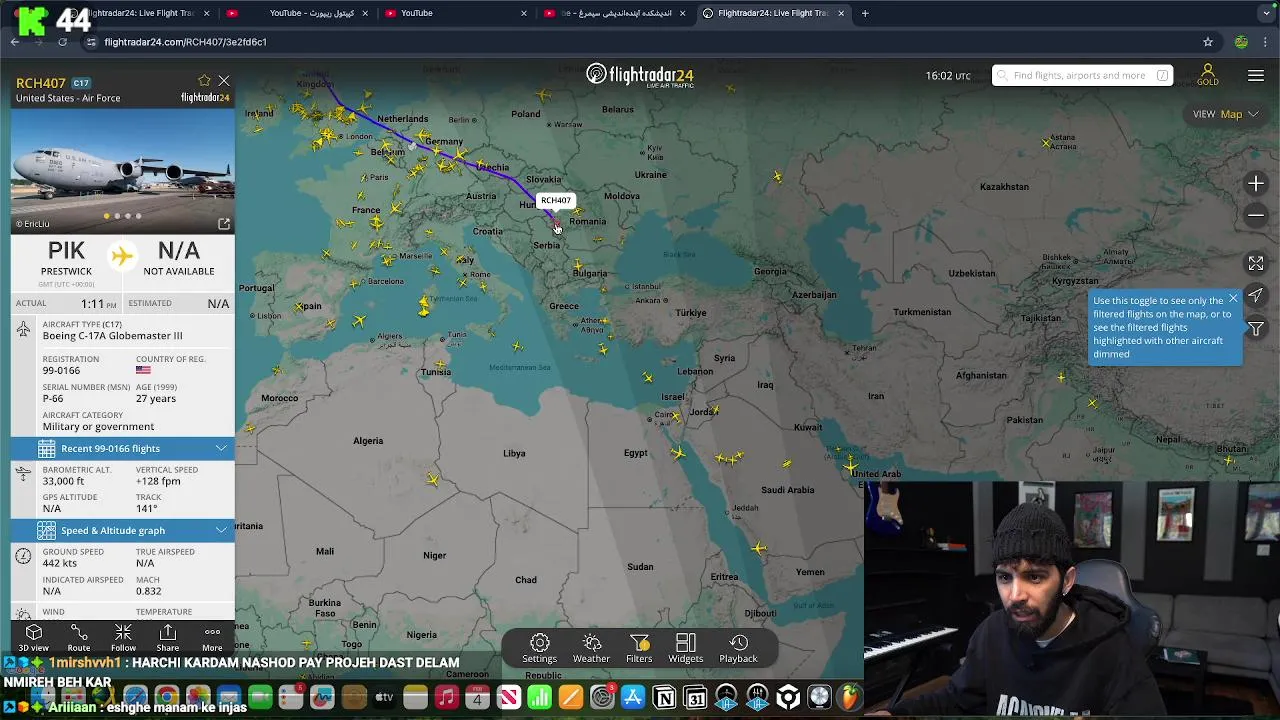Screen dimensions: 1280x720
Task: Open Apple TV in the Dock
Action: point(384,697)
